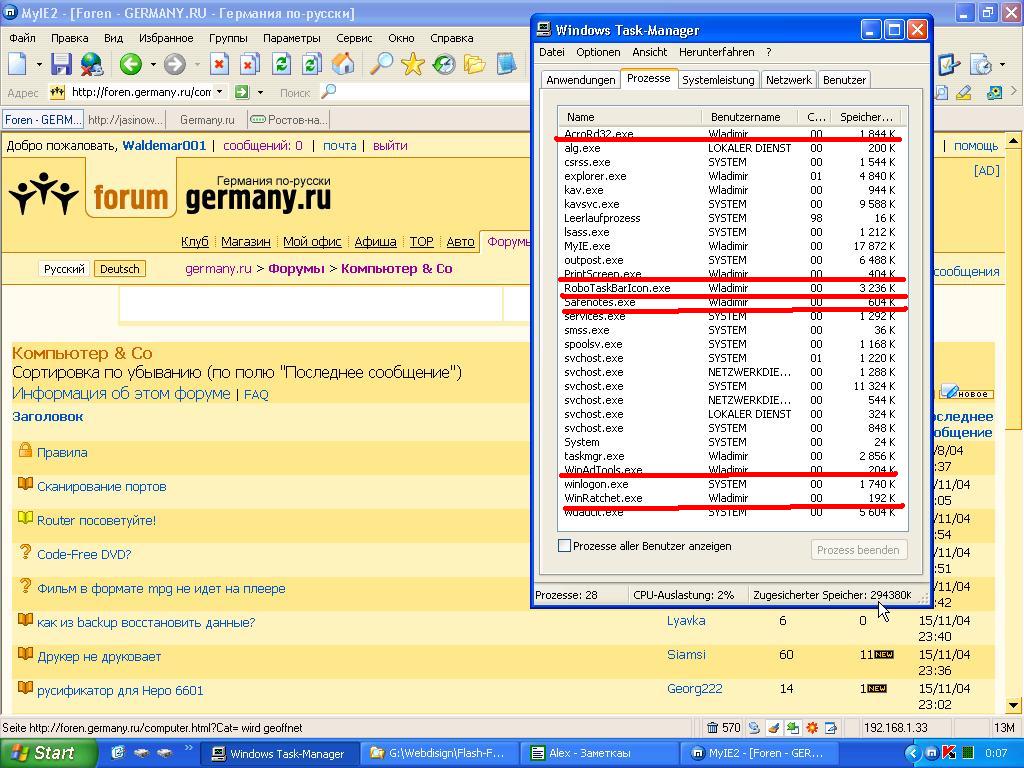Image resolution: width=1024 pixels, height=768 pixels.
Task: Click the 'Prozess beenden' button
Action: (x=858, y=550)
